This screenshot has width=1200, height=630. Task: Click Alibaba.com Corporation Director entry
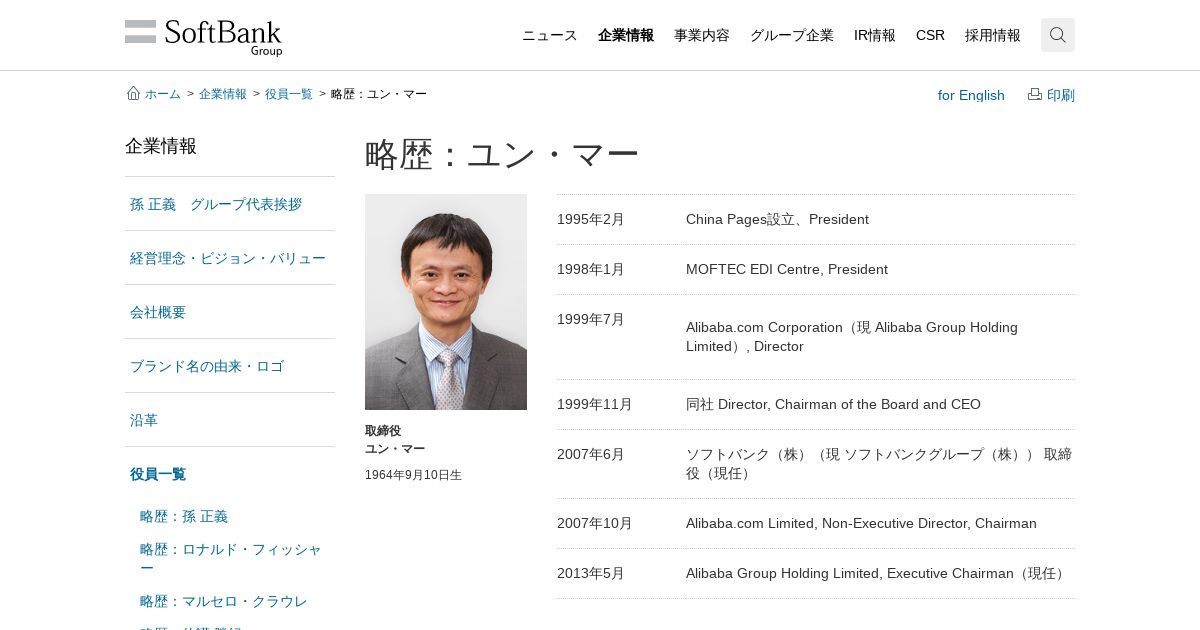[x=852, y=337]
